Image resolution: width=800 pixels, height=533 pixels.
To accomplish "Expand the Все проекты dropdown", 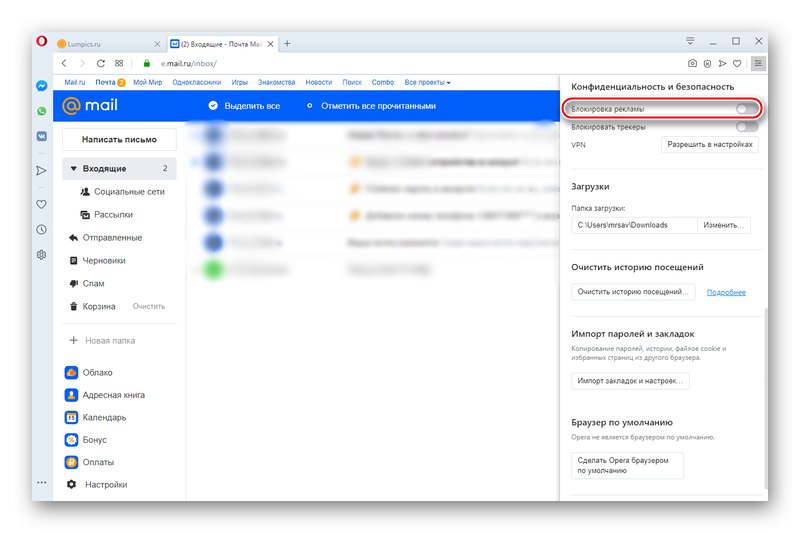I will click(428, 82).
